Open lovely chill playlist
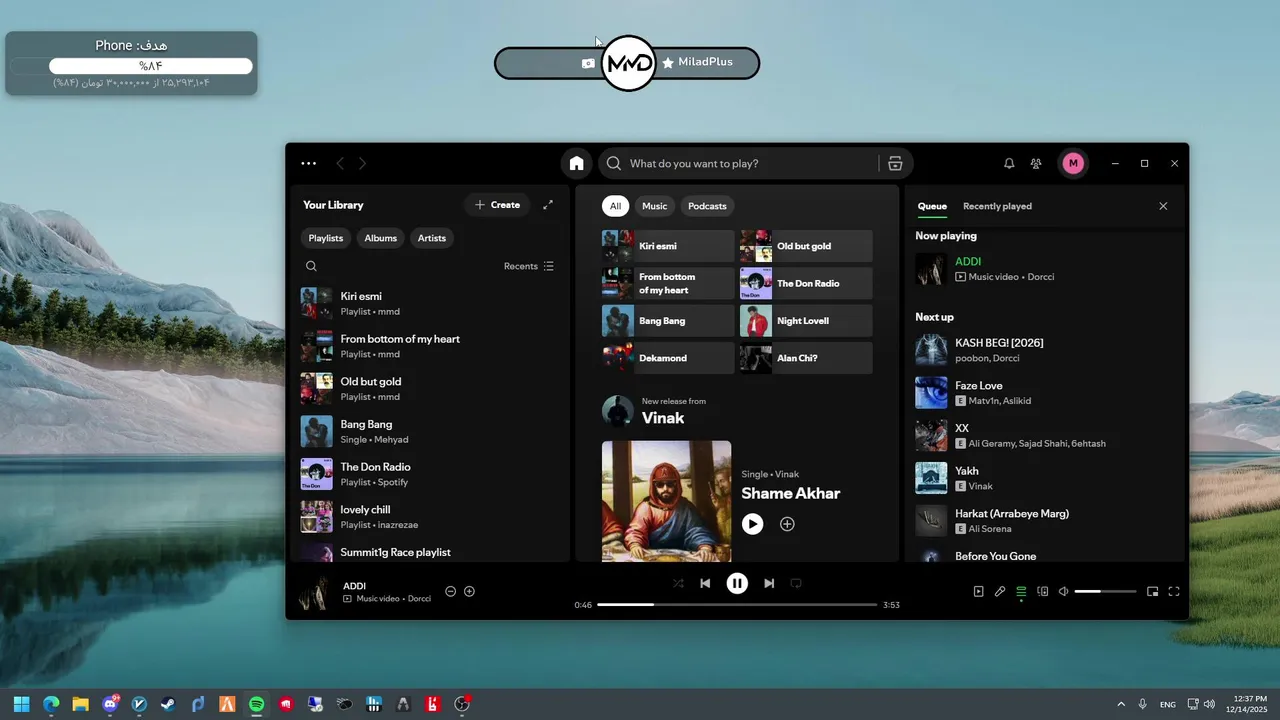Screen dimensions: 1280x720 click(x=430, y=516)
